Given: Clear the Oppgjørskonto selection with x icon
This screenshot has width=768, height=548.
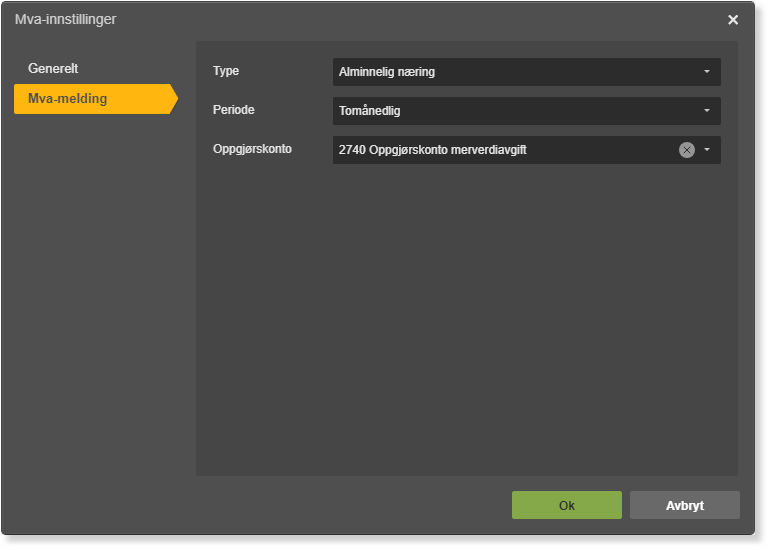Looking at the screenshot, I should coord(687,150).
